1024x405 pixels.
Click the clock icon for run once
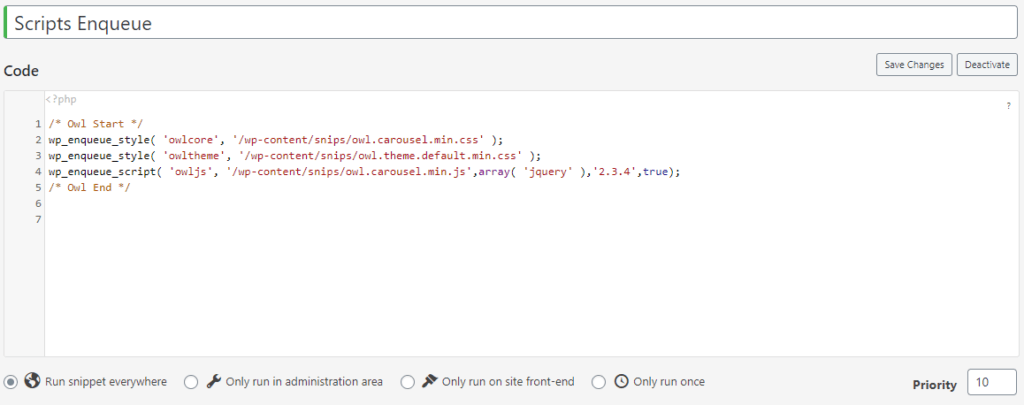[x=621, y=381]
